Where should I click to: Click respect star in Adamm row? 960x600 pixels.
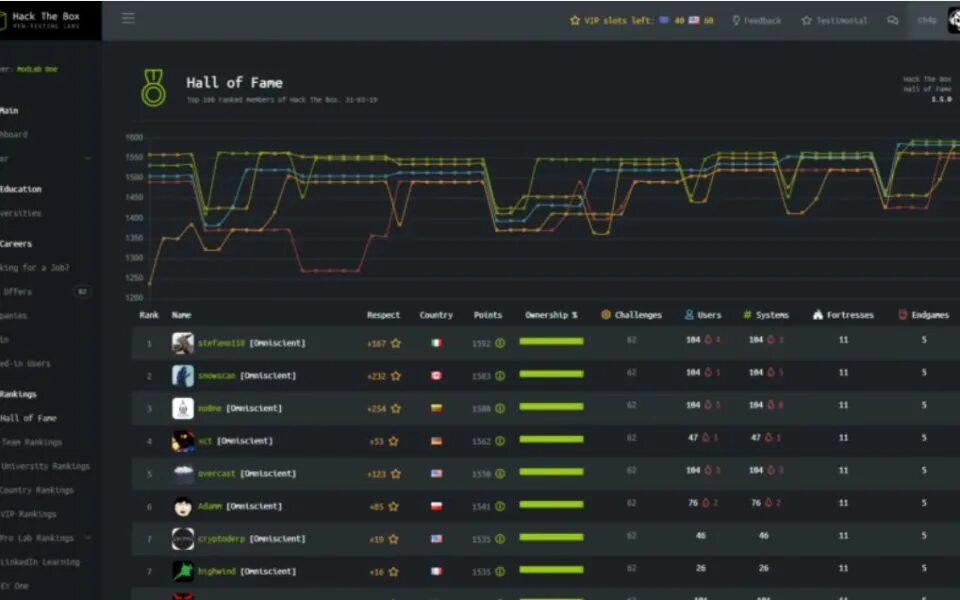pyautogui.click(x=394, y=506)
